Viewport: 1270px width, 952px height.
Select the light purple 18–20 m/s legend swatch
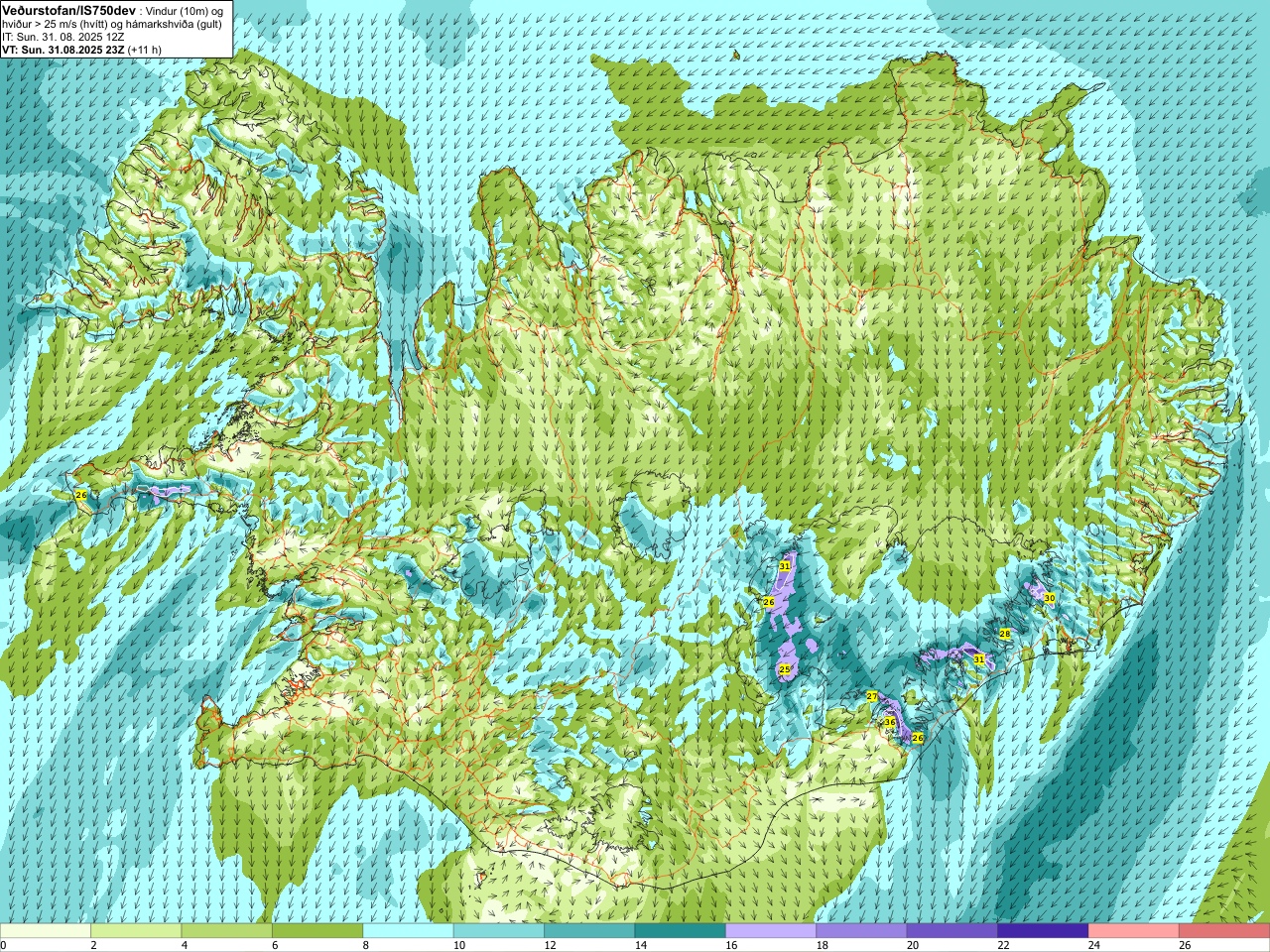(861, 931)
